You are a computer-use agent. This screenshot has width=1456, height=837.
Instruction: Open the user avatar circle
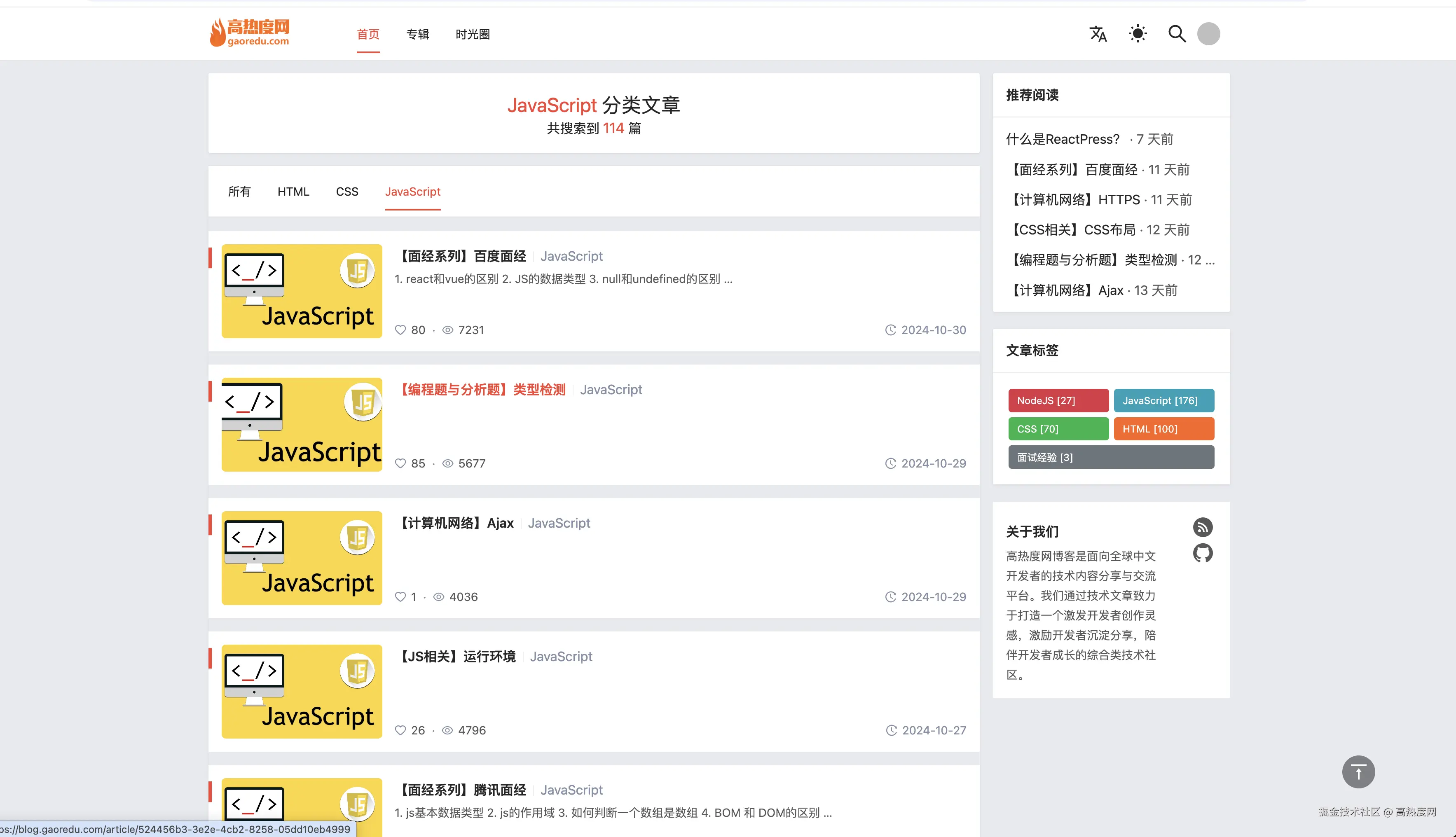point(1208,34)
